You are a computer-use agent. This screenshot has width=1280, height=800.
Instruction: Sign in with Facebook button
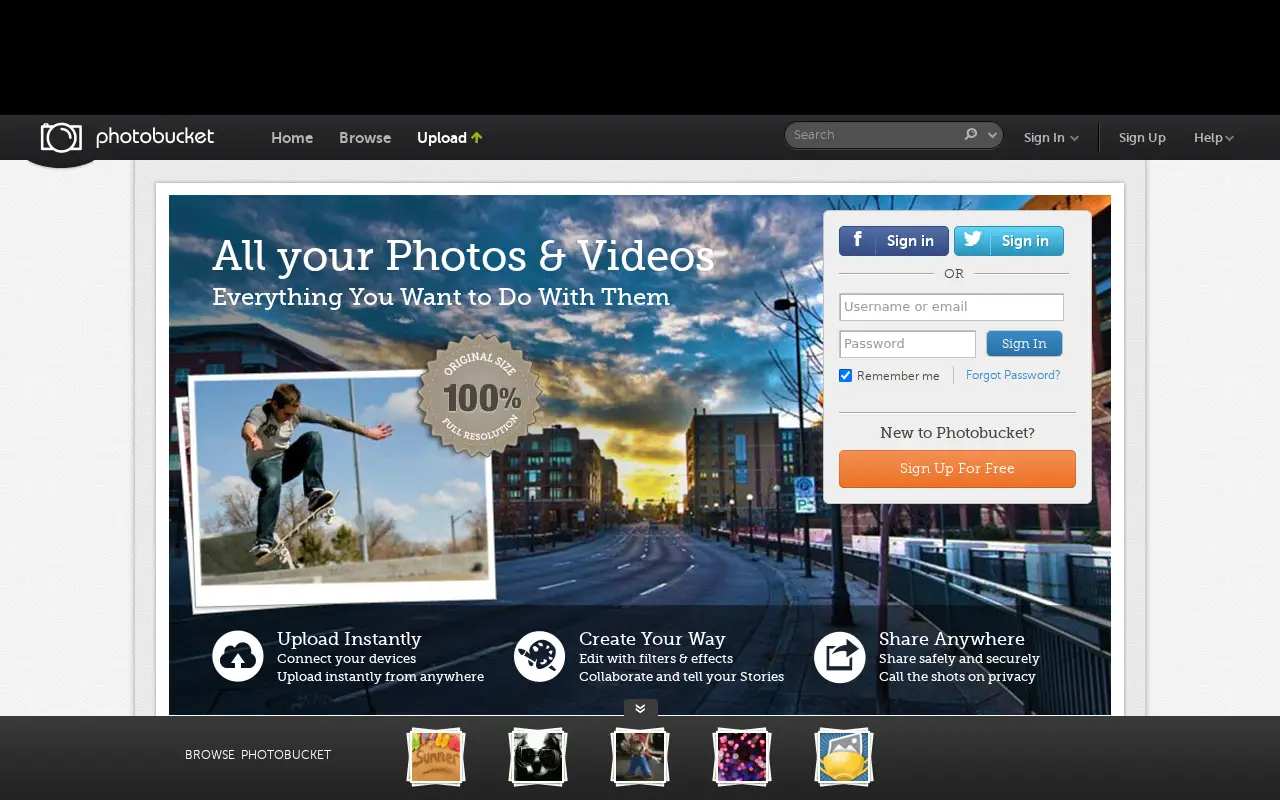pyautogui.click(x=894, y=241)
